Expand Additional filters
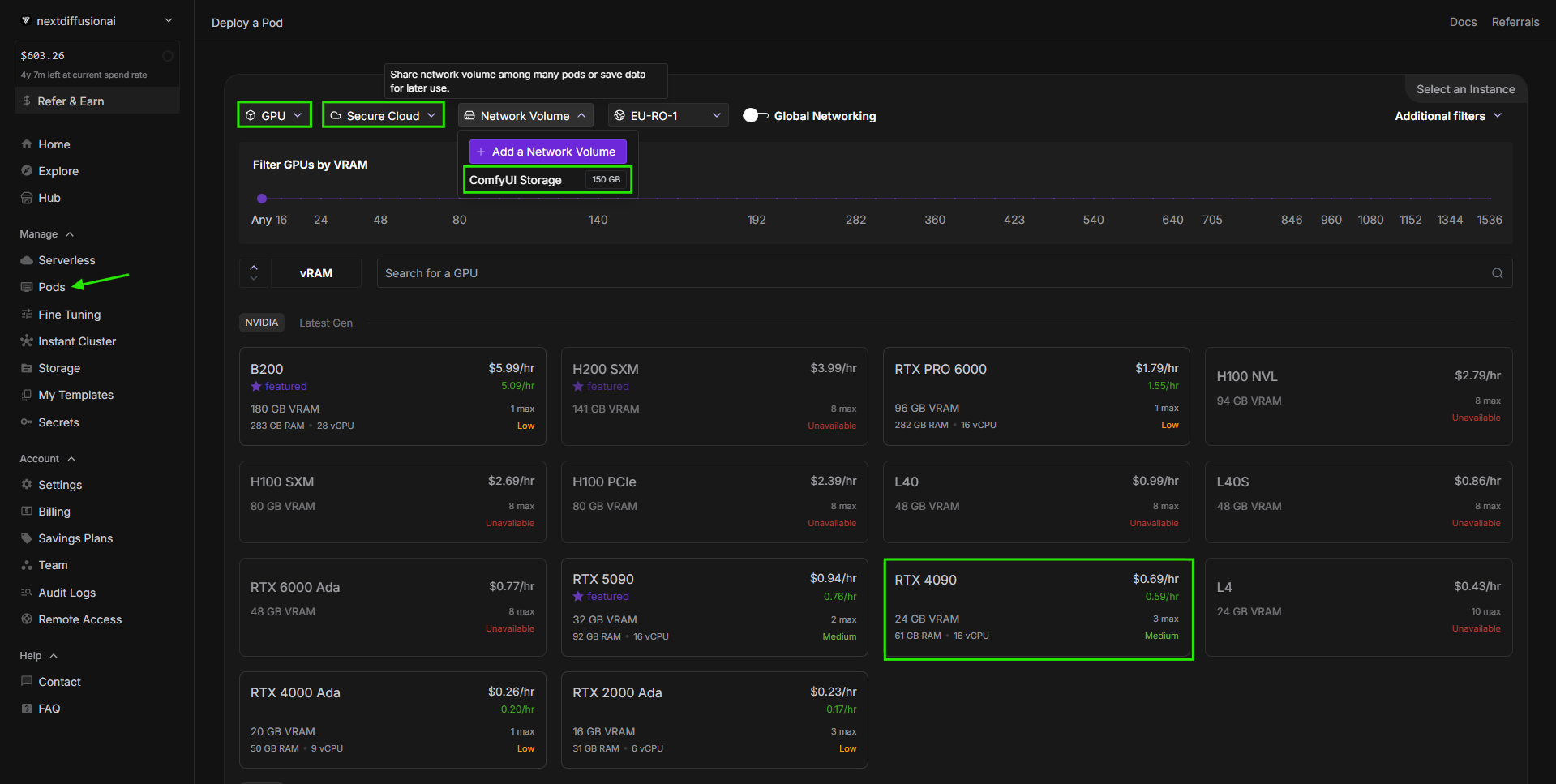This screenshot has height=784, width=1556. click(1448, 116)
